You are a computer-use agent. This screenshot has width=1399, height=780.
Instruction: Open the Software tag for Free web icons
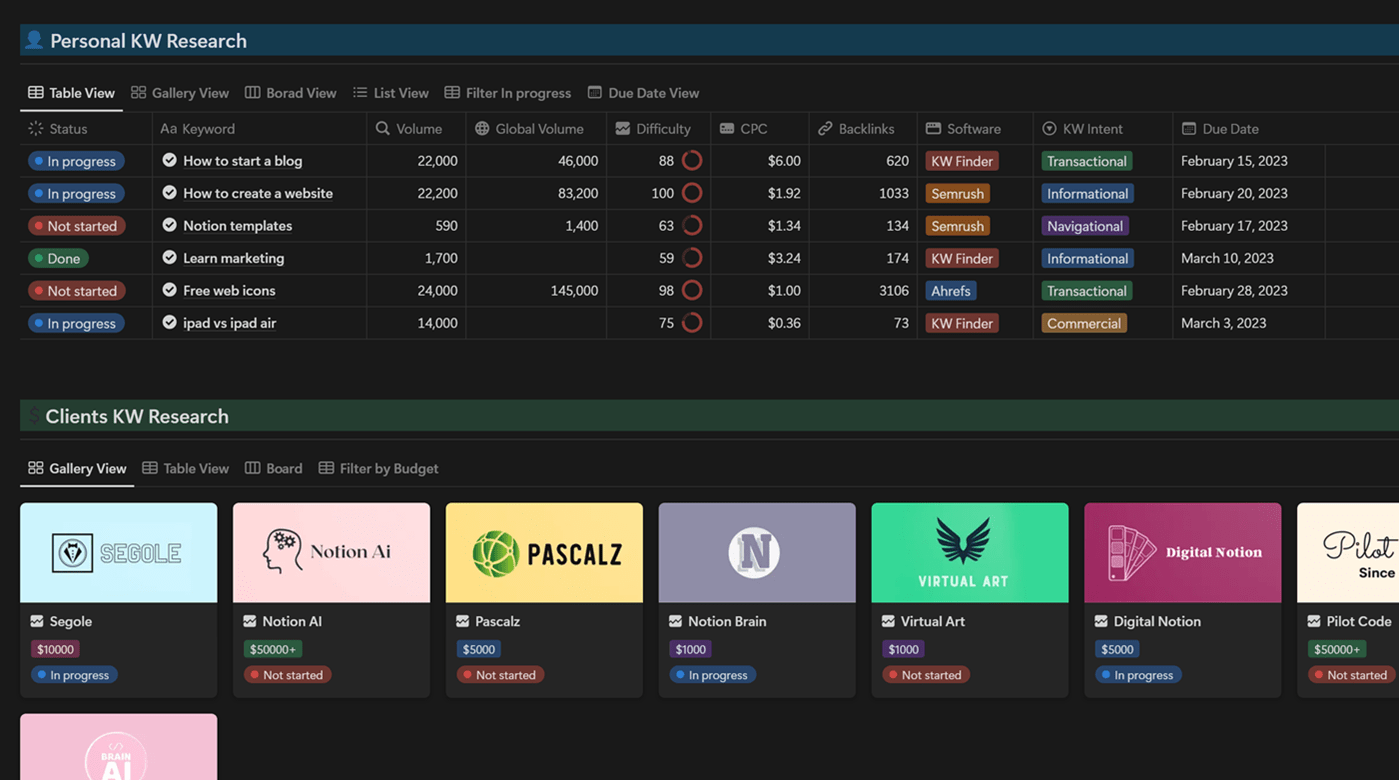click(950, 291)
